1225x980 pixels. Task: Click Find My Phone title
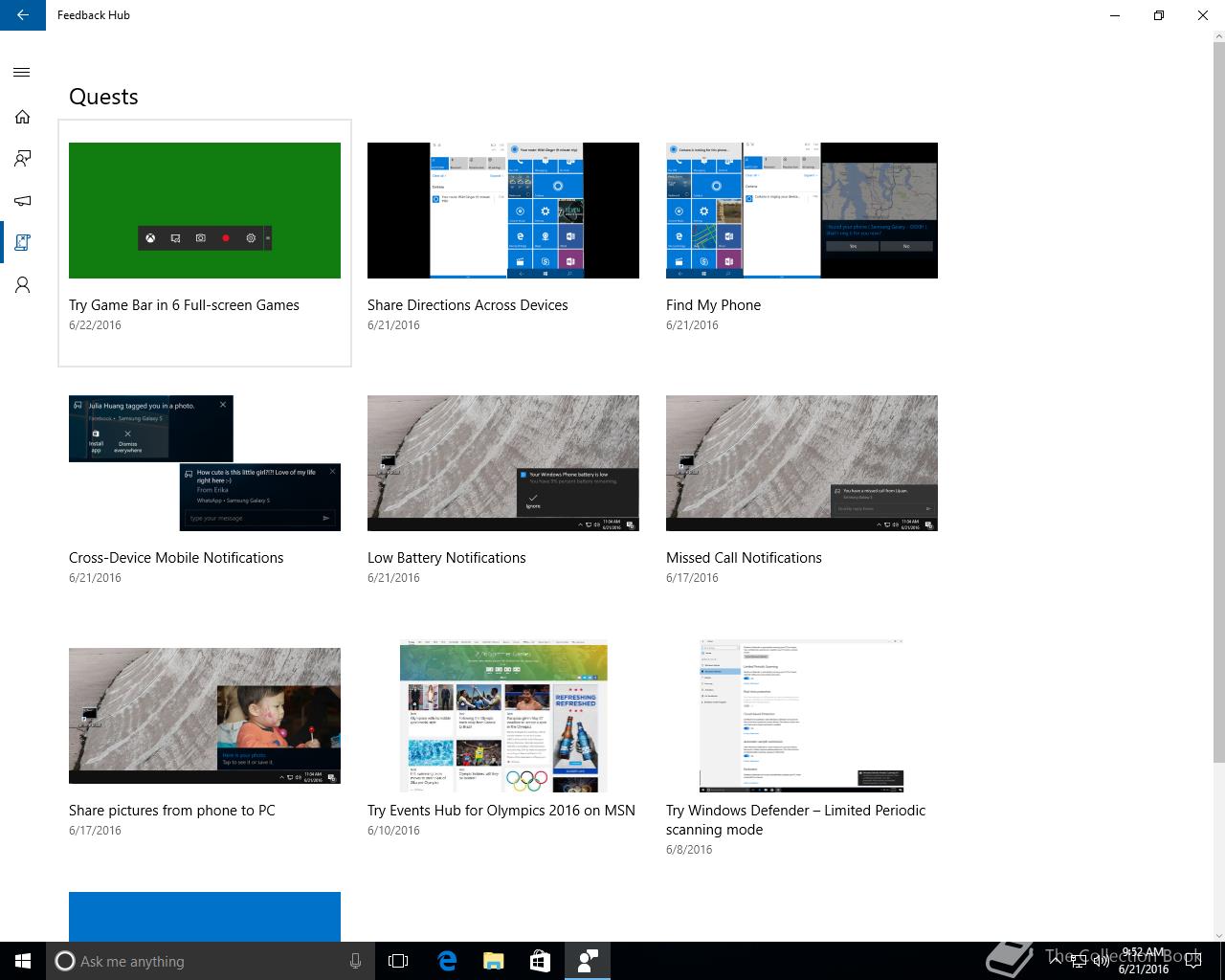coord(713,305)
